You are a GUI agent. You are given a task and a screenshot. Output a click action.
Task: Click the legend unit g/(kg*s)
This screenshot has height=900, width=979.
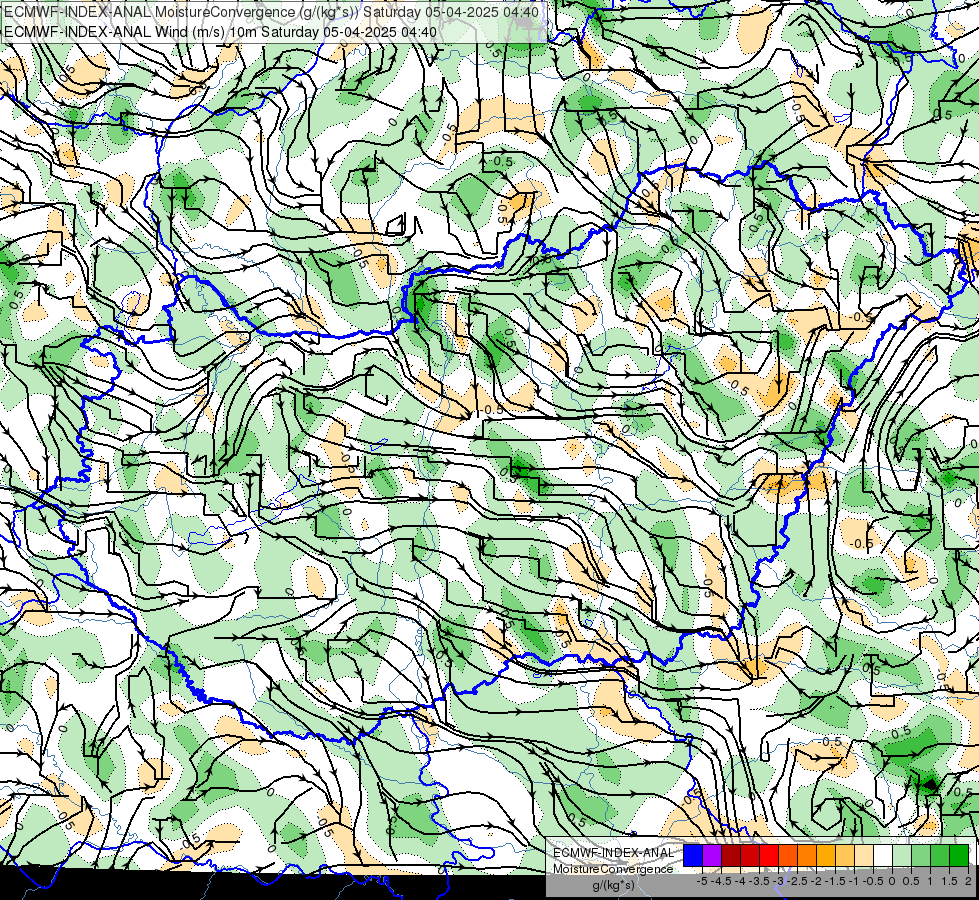pos(613,885)
